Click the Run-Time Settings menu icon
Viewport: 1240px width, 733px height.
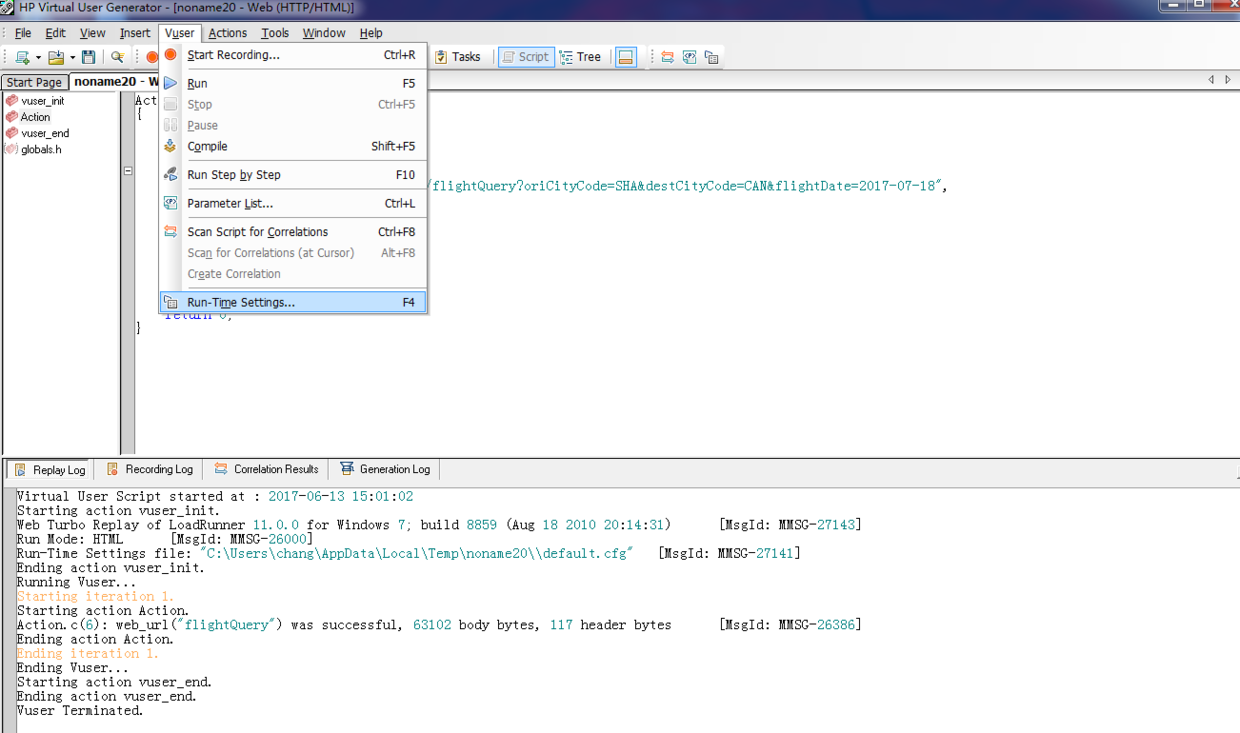click(x=171, y=302)
